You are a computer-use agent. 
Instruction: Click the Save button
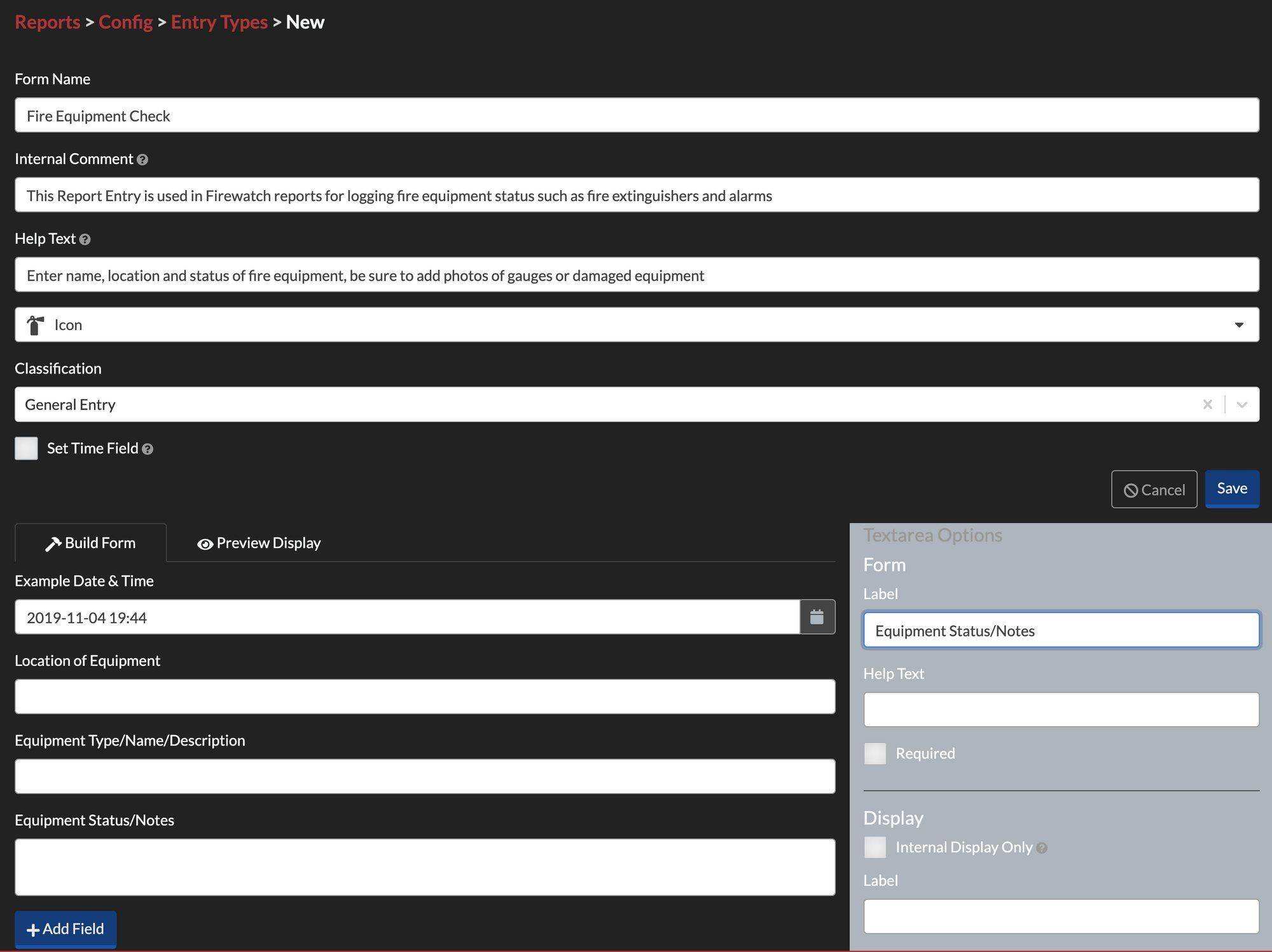[x=1232, y=489]
